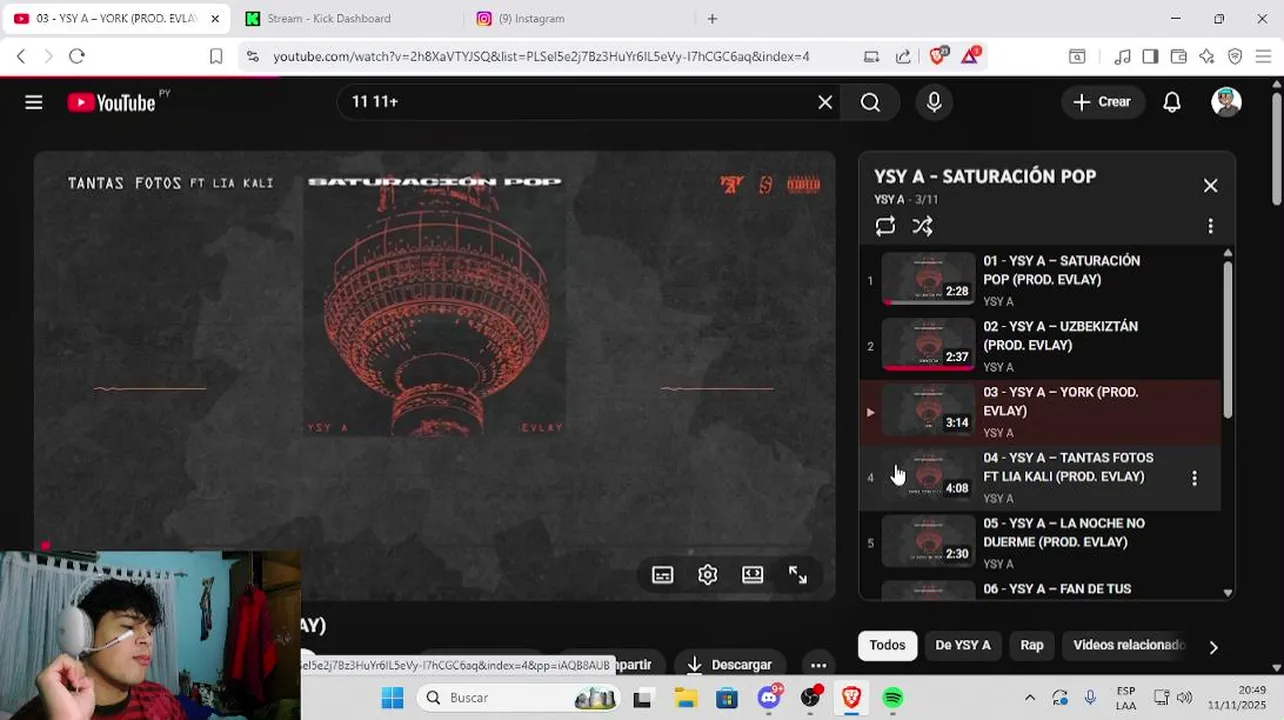1284x720 pixels.
Task: Play 02 - UZBEKIZTÁN from the playlist
Action: tap(1040, 346)
